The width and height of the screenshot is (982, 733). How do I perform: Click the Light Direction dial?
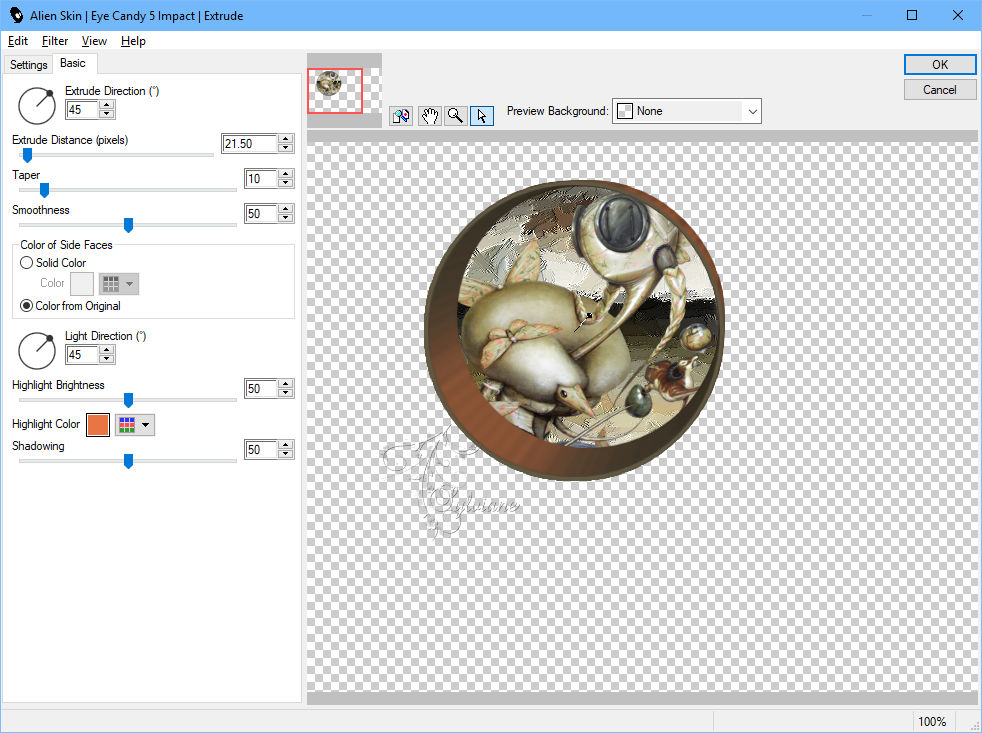click(x=36, y=351)
